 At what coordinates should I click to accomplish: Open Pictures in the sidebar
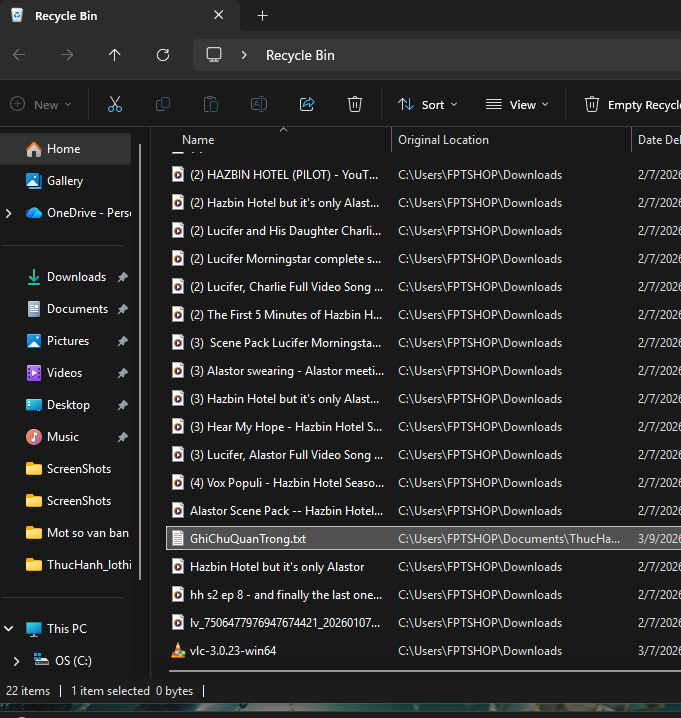65,341
